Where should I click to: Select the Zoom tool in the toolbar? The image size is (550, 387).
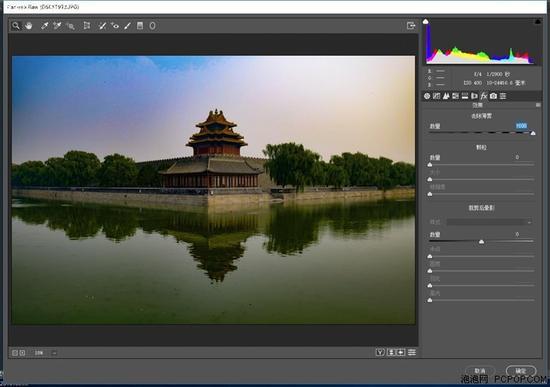coord(16,26)
